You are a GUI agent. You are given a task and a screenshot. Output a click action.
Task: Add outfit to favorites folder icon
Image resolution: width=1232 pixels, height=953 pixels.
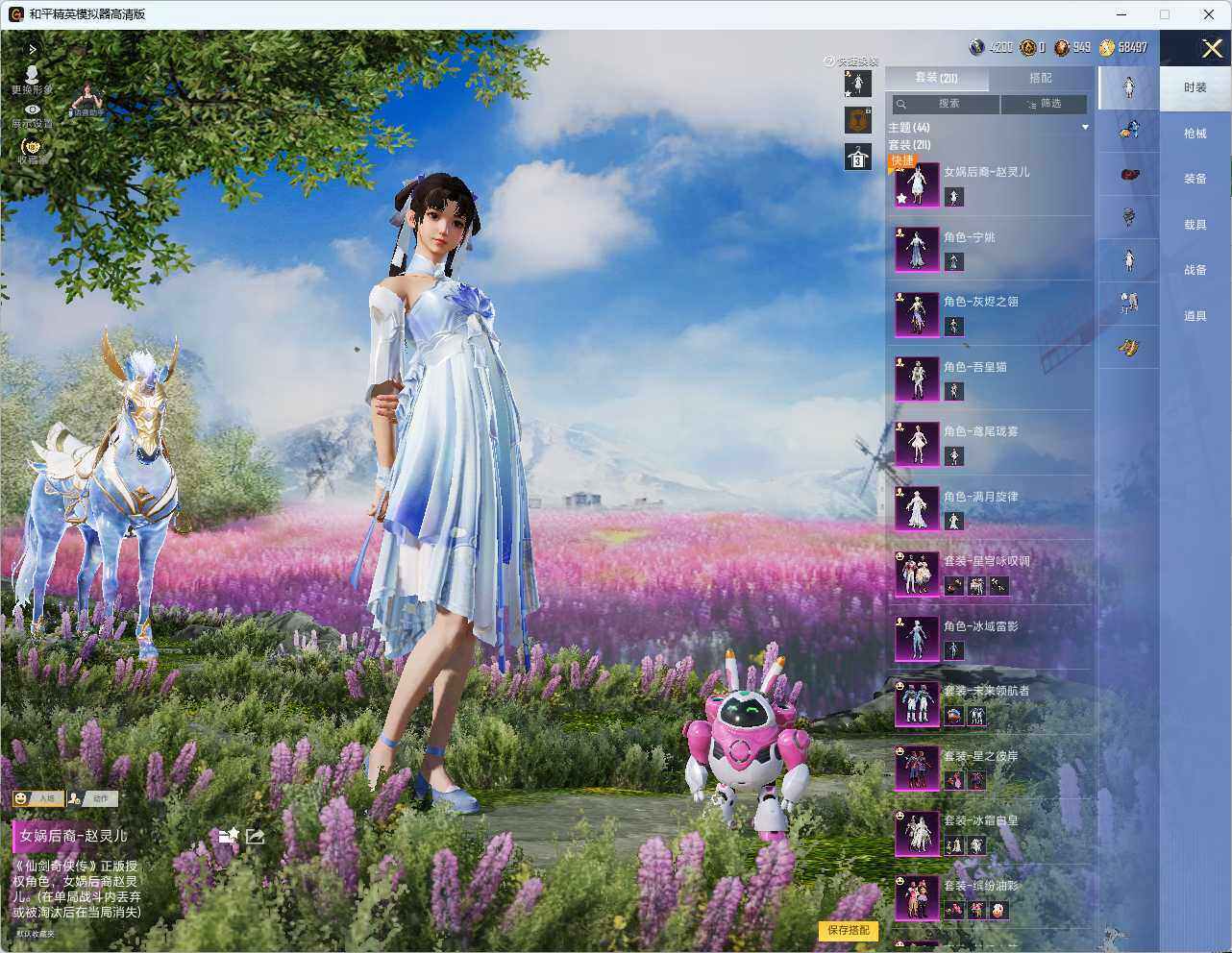(x=228, y=836)
